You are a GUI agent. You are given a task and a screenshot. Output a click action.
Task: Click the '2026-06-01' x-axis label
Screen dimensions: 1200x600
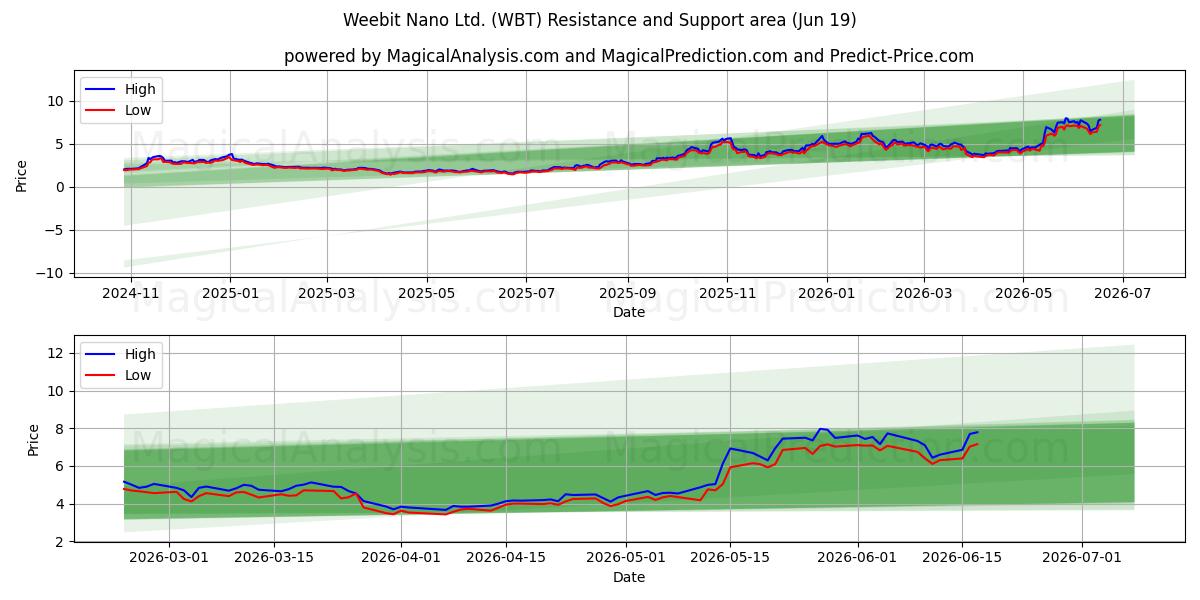point(858,560)
